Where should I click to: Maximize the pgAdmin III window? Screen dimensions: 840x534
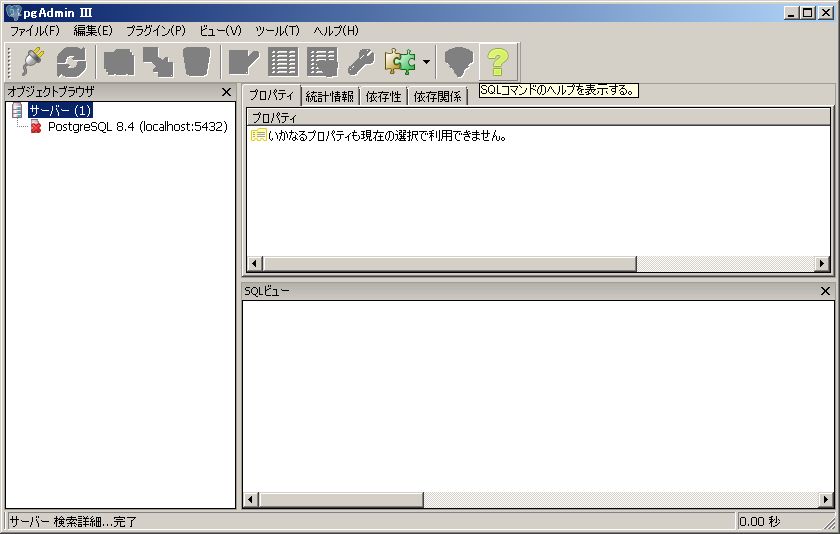808,12
